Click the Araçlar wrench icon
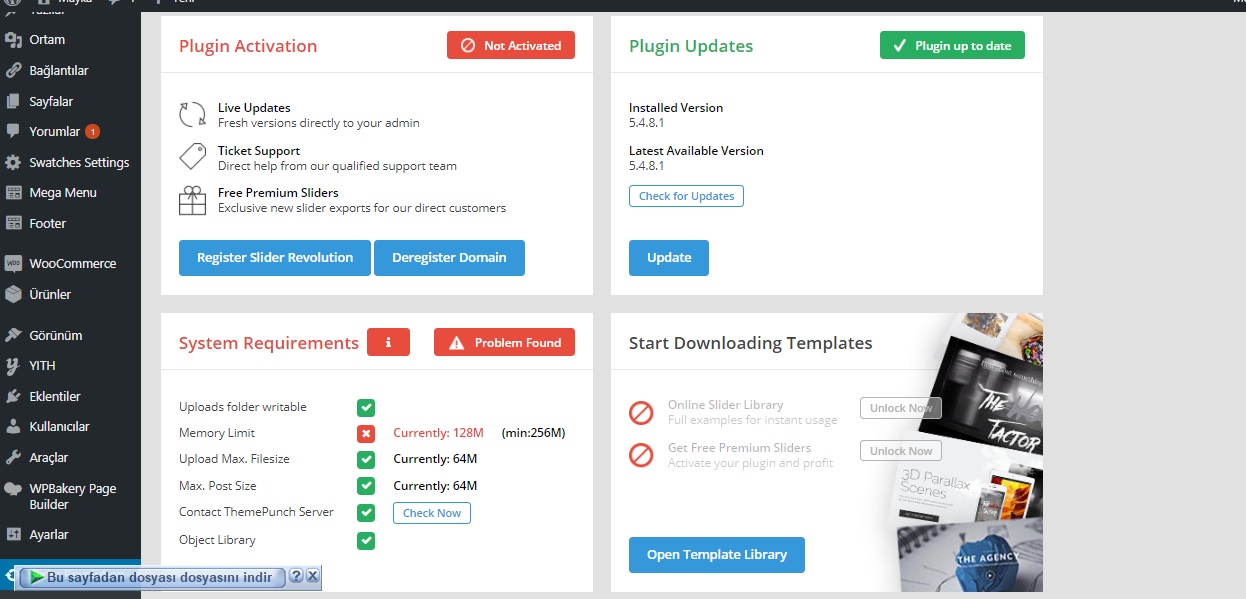Viewport: 1246px width, 599px height. click(x=13, y=457)
